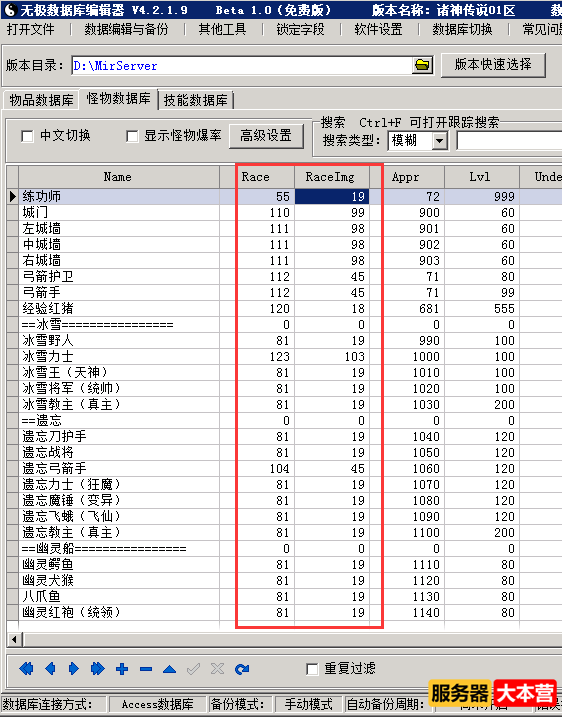Open the 打开文件 menu
Image resolution: width=562 pixels, height=718 pixels.
tap(30, 29)
